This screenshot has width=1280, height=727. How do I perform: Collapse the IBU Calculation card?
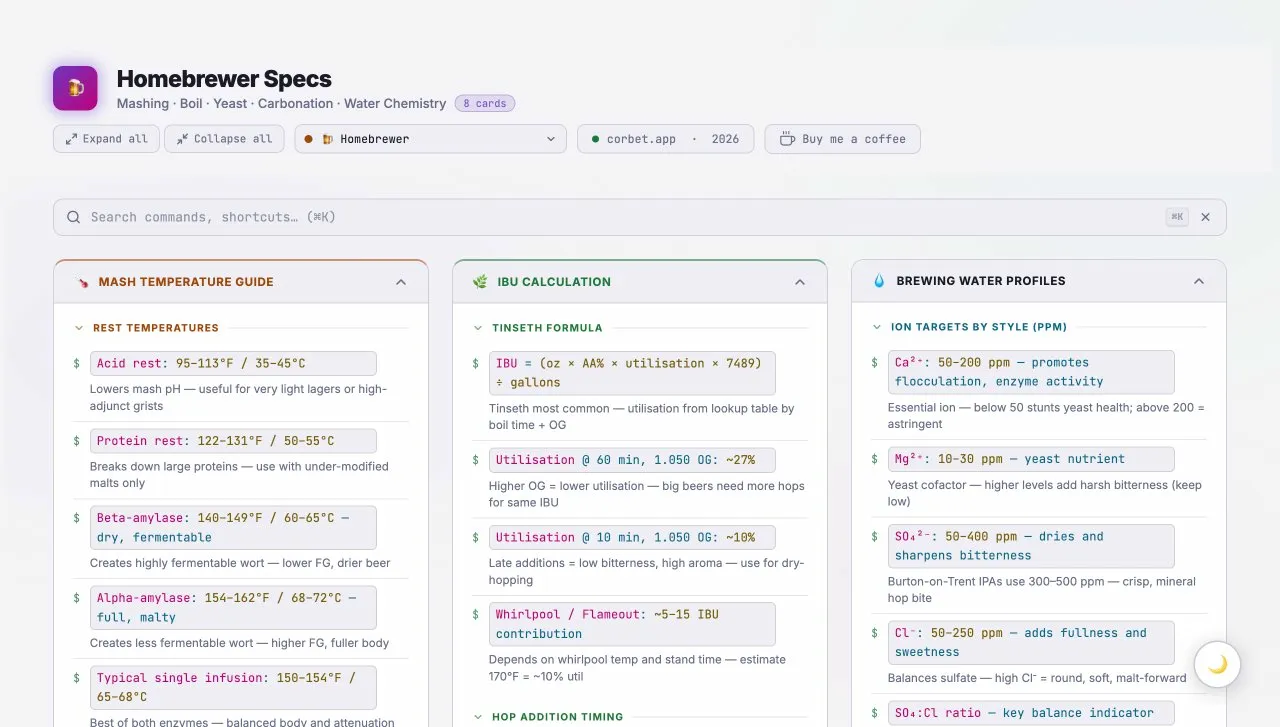800,282
